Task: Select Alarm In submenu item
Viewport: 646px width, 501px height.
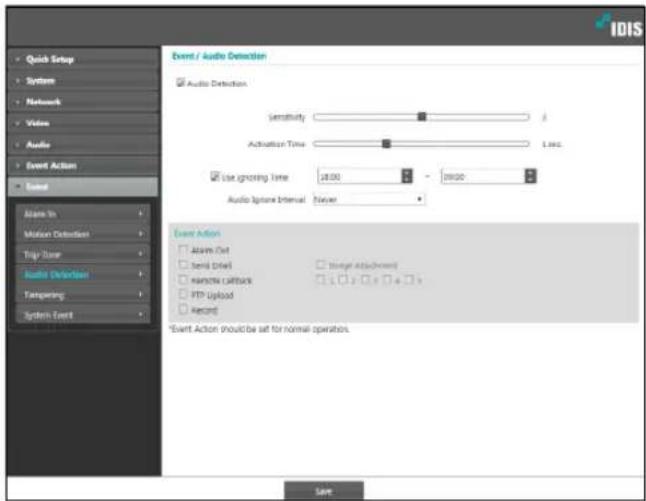Action: (82, 213)
